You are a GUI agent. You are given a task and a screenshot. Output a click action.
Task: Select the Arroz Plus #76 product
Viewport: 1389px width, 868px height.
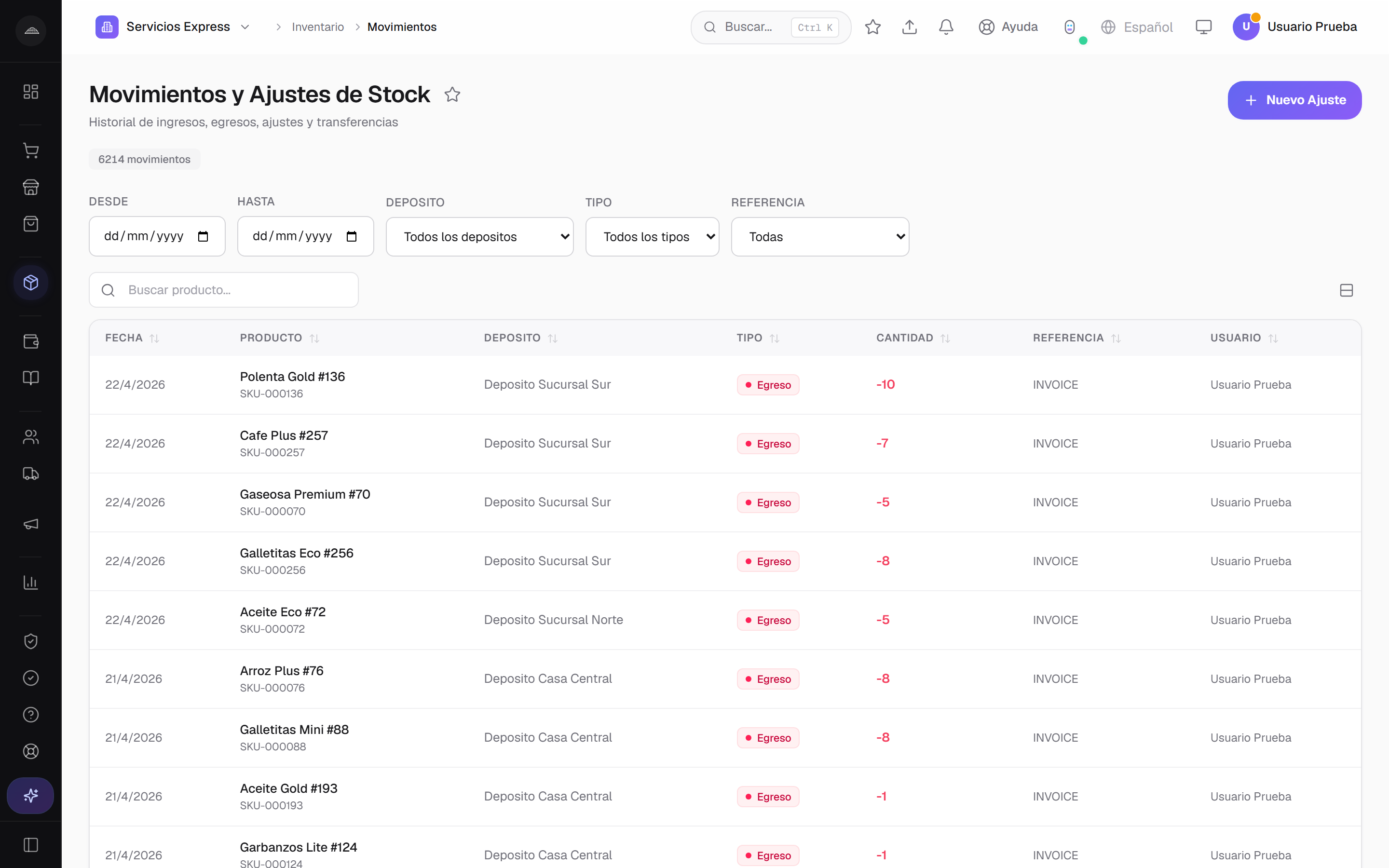[x=282, y=670]
